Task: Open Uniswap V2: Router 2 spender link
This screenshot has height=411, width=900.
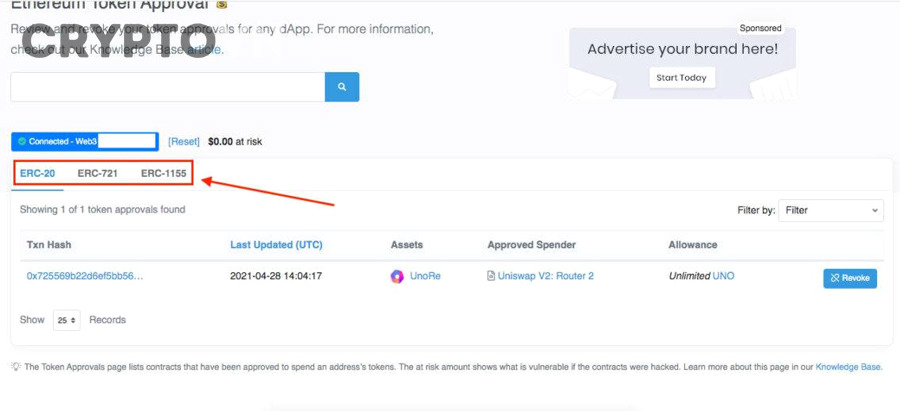Action: (546, 276)
